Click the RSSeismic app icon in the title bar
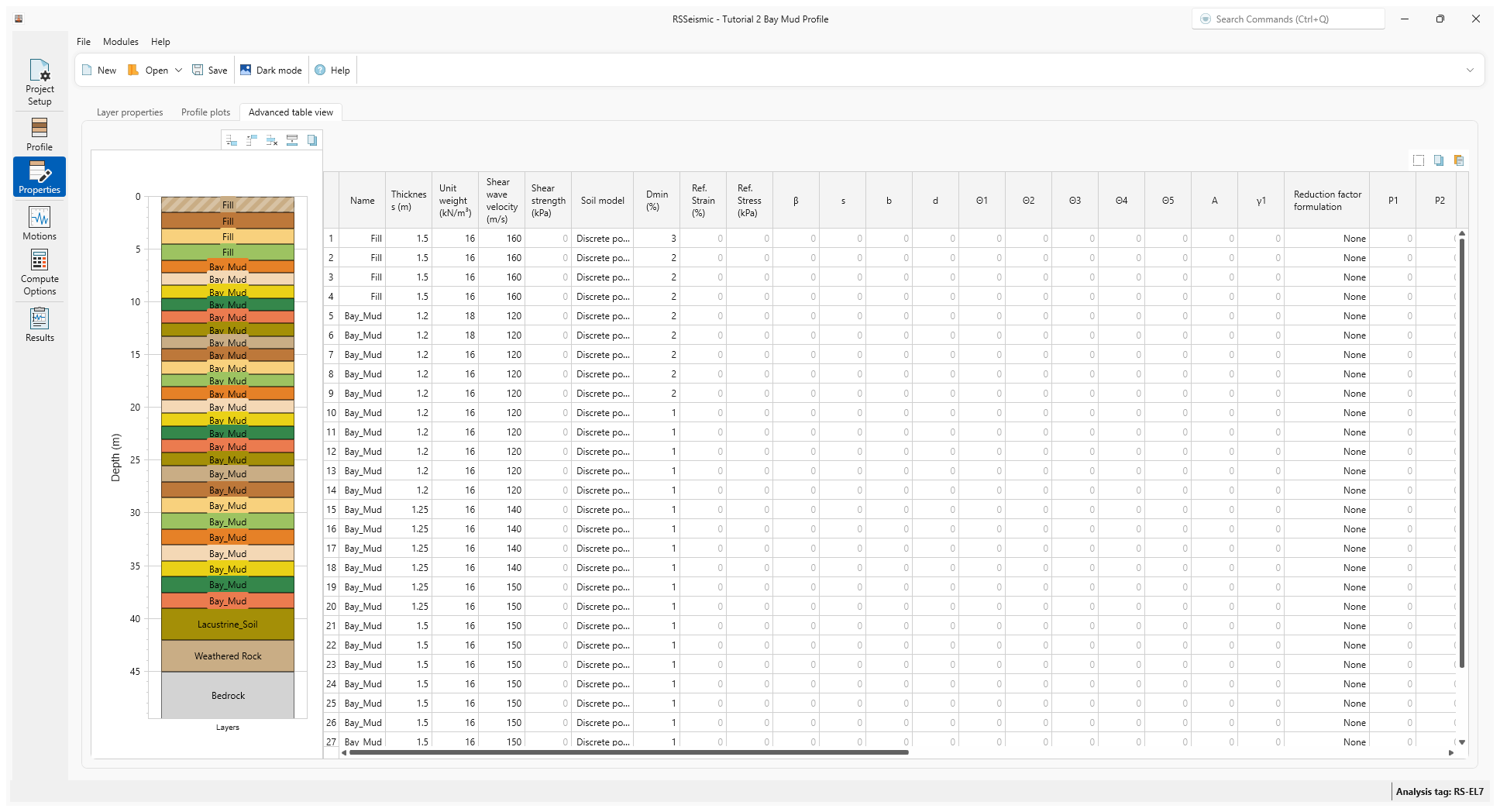This screenshot has width=1500, height=812. point(19,19)
